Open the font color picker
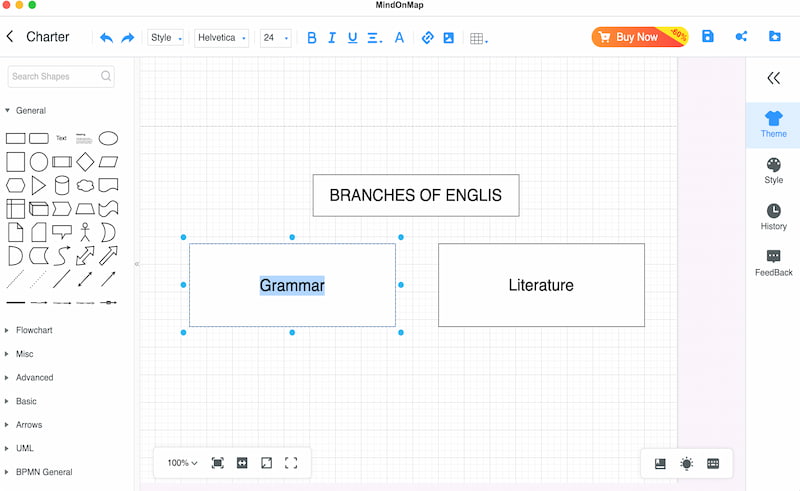Viewport: 800px width, 491px height. coord(399,38)
